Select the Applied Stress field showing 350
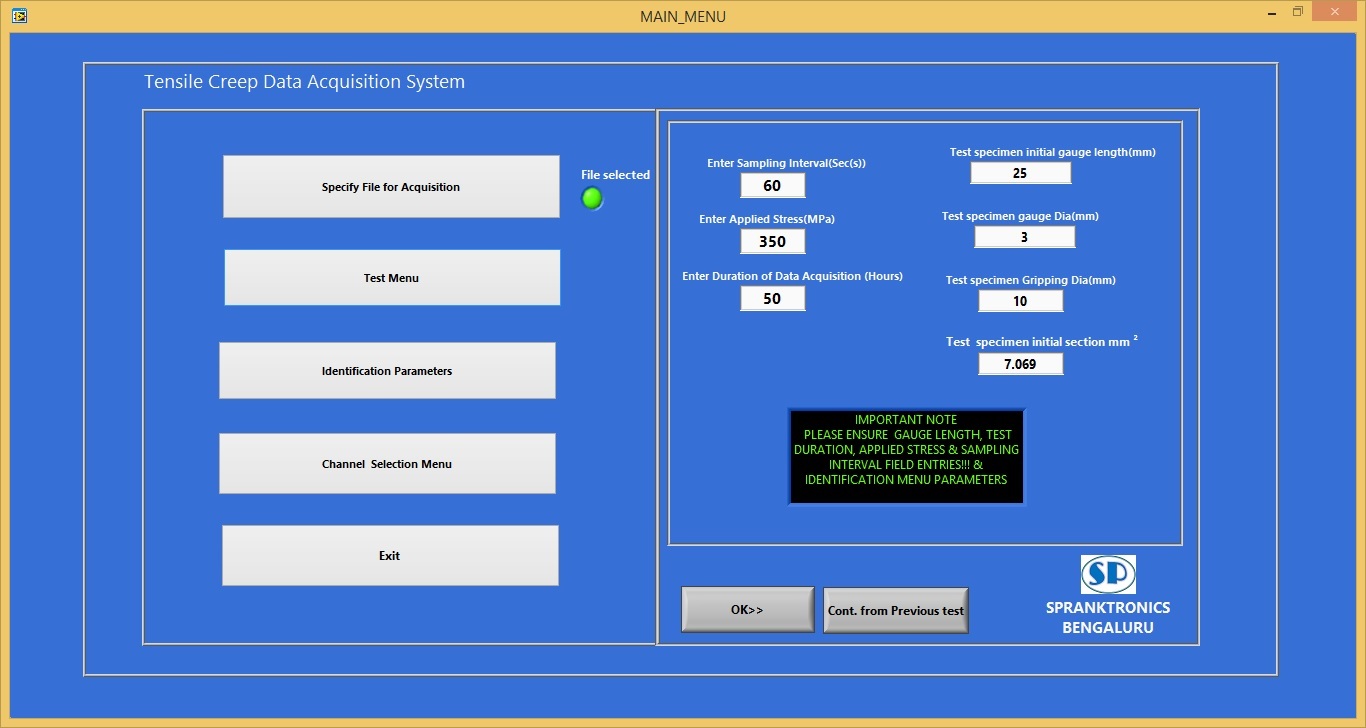This screenshot has width=1366, height=728. click(x=772, y=241)
